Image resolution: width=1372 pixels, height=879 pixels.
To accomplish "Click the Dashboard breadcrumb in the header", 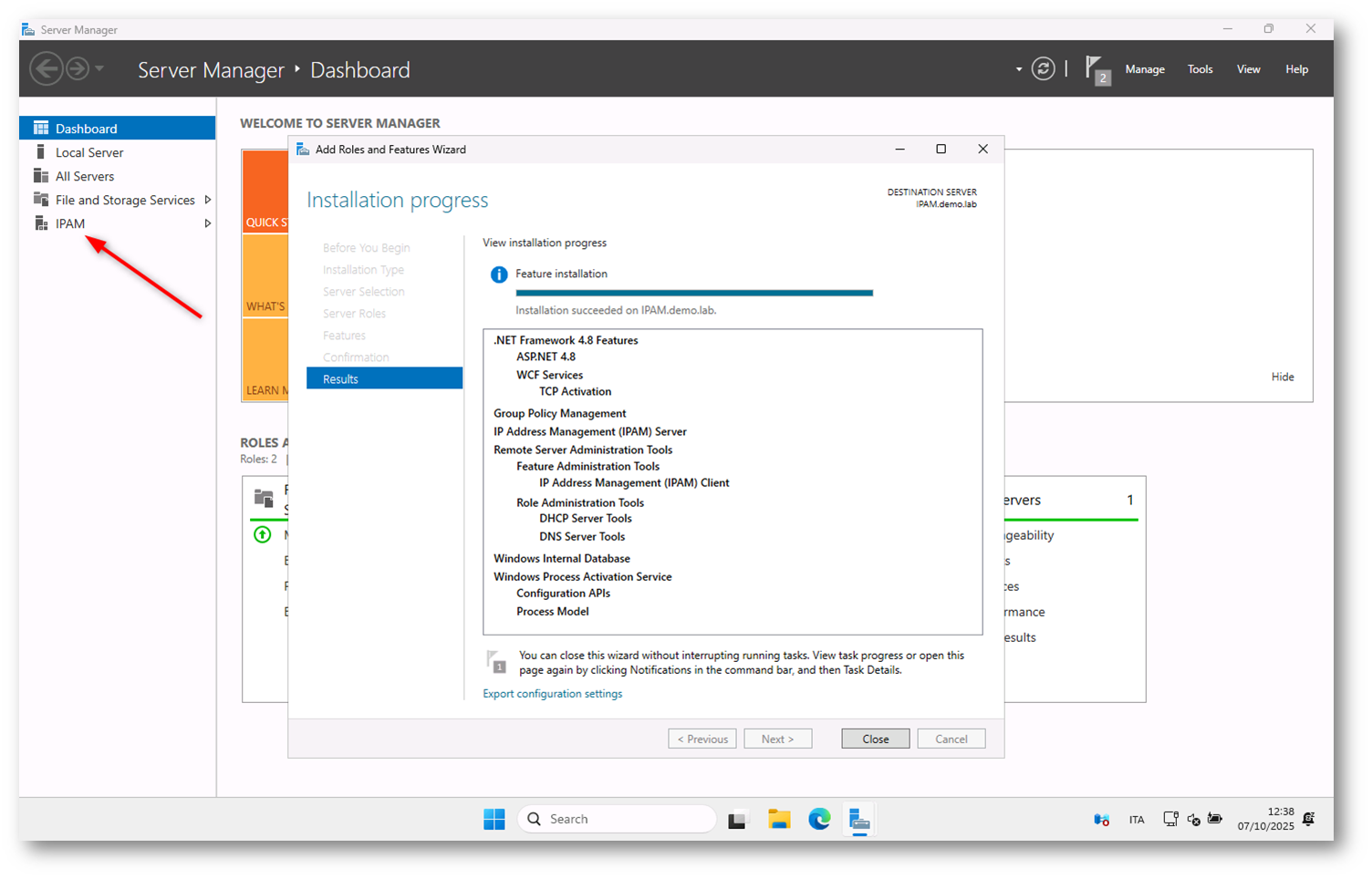I will (x=360, y=70).
